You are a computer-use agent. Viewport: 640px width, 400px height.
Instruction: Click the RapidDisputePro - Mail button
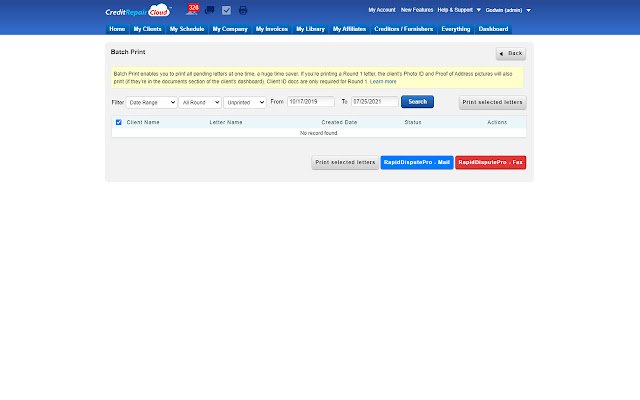click(417, 162)
